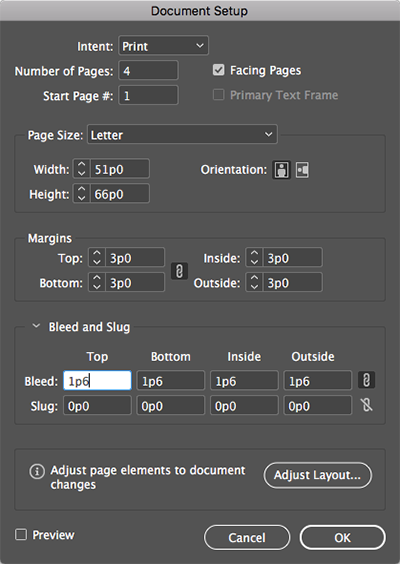
Task: Toggle the Bleed chain link icon
Action: tap(366, 380)
